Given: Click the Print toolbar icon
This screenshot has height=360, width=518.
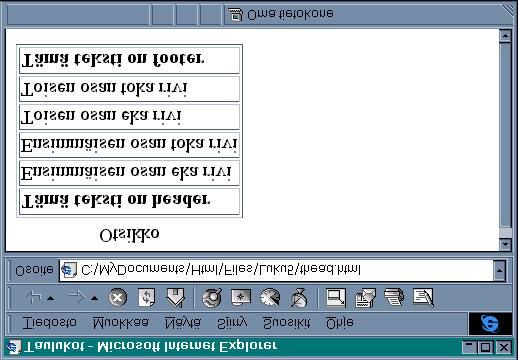Looking at the screenshot, I should pyautogui.click(x=394, y=297).
